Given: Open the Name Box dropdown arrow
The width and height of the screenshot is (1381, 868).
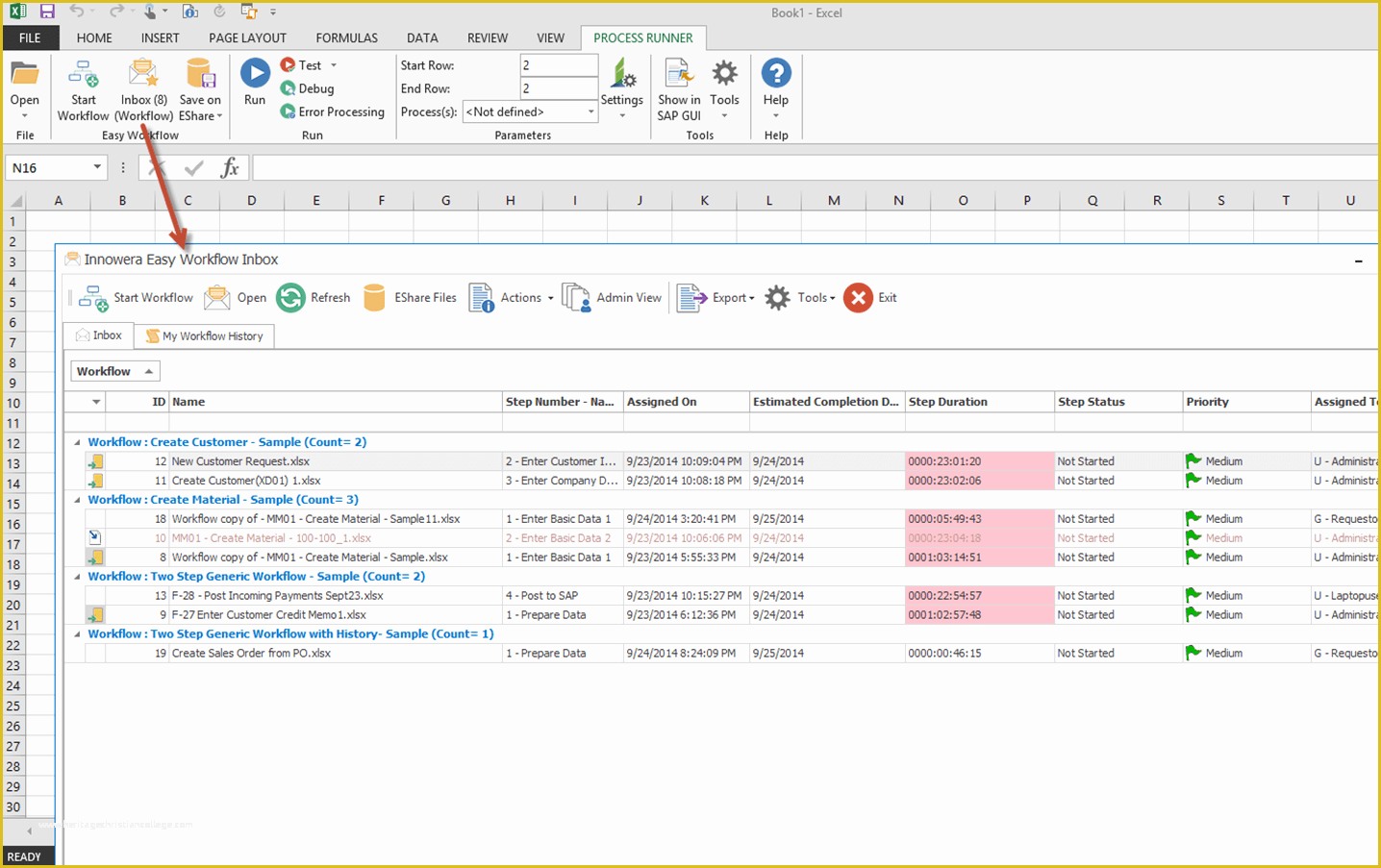Looking at the screenshot, I should 97,167.
